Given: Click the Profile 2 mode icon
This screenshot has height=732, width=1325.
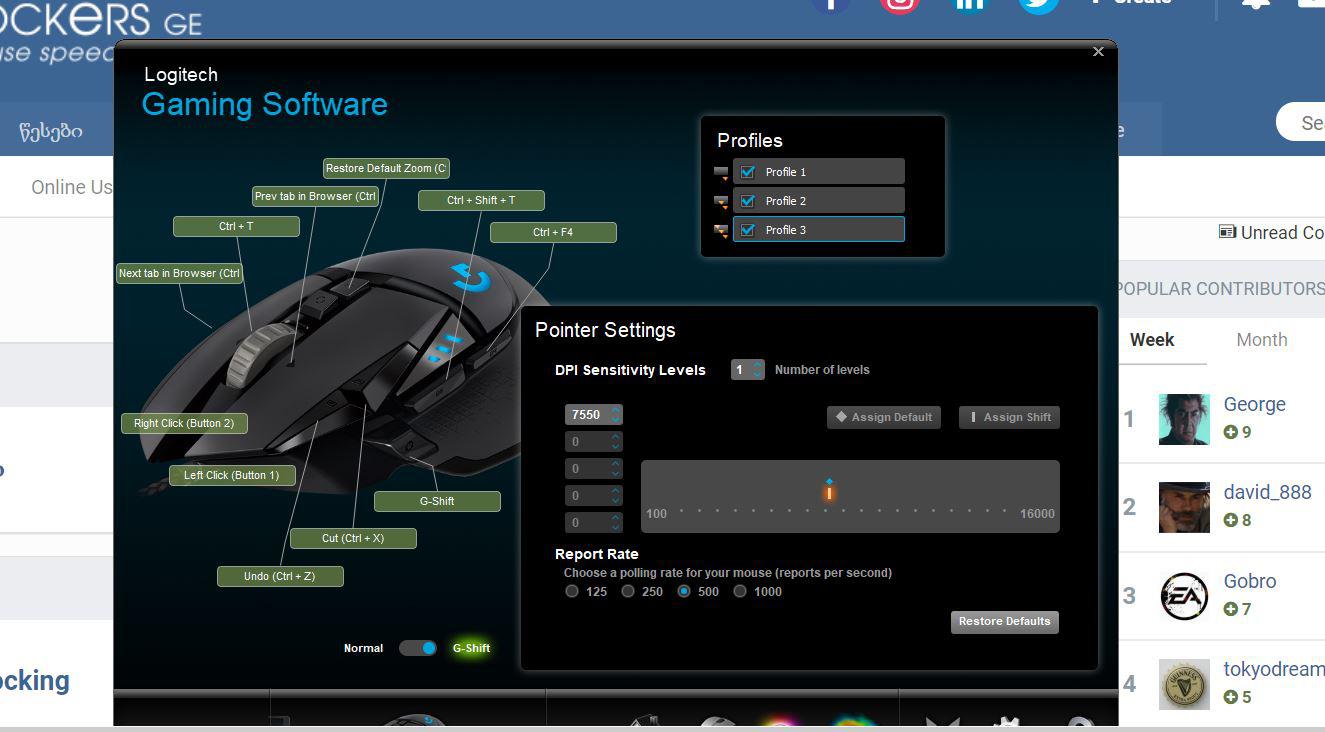Looking at the screenshot, I should point(721,202).
